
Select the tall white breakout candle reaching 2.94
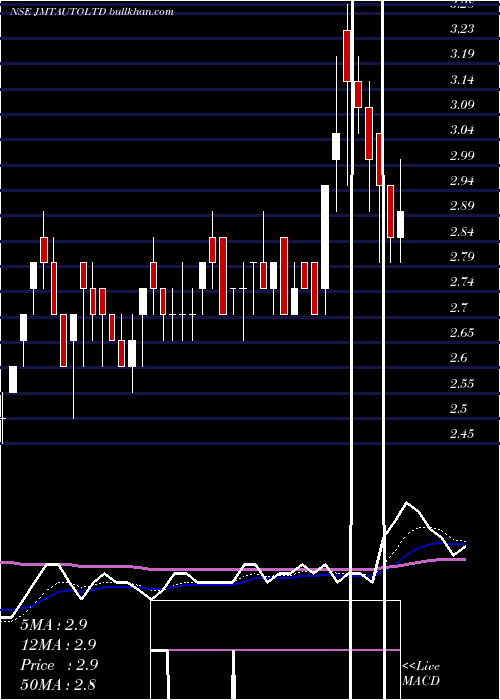325,237
